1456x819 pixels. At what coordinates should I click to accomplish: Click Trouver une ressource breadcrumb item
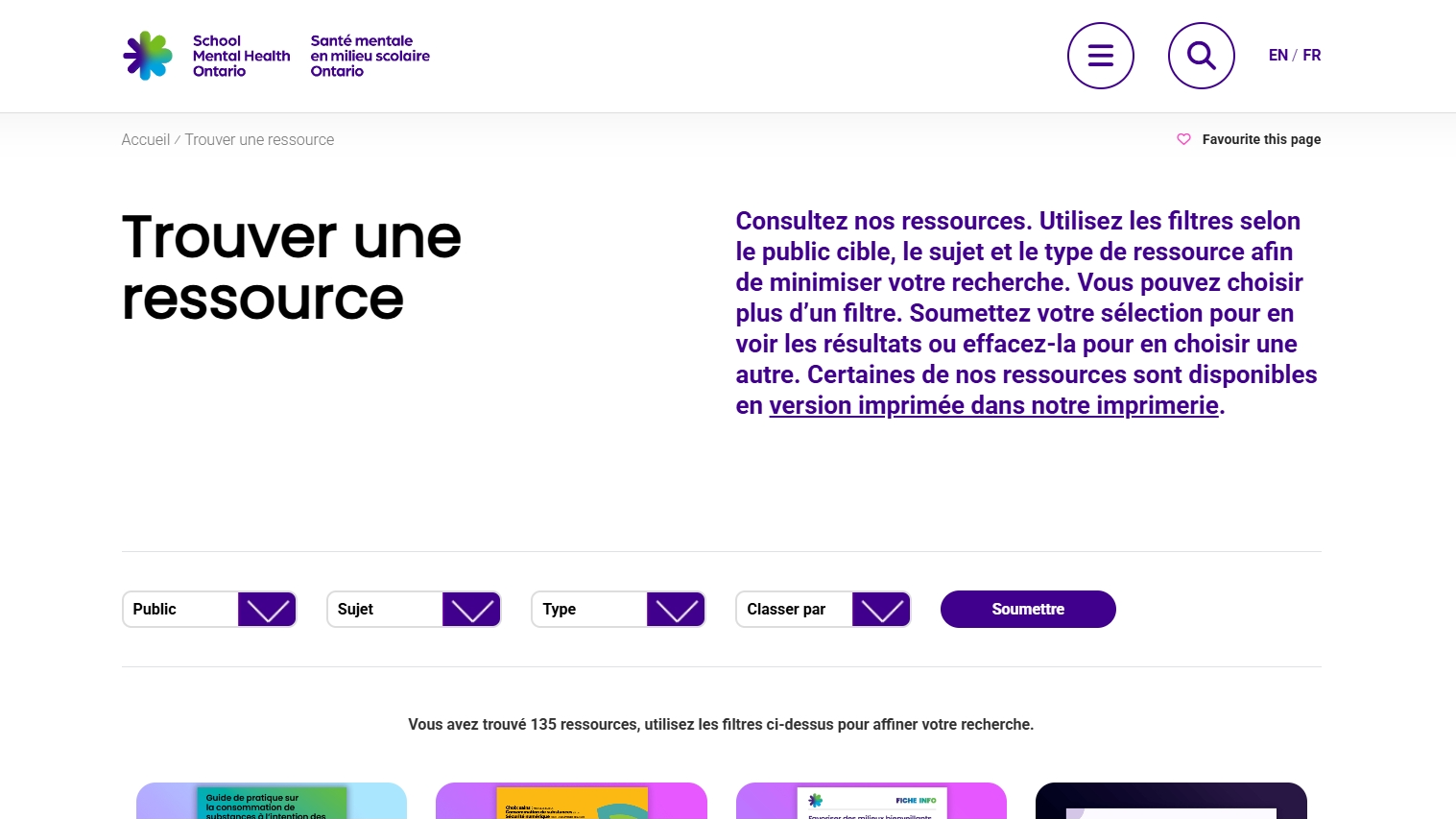point(259,140)
